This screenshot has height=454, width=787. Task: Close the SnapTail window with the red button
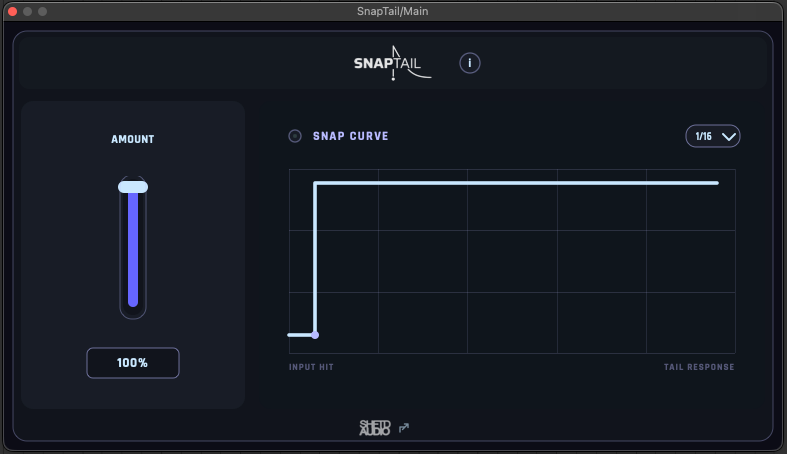pos(13,11)
